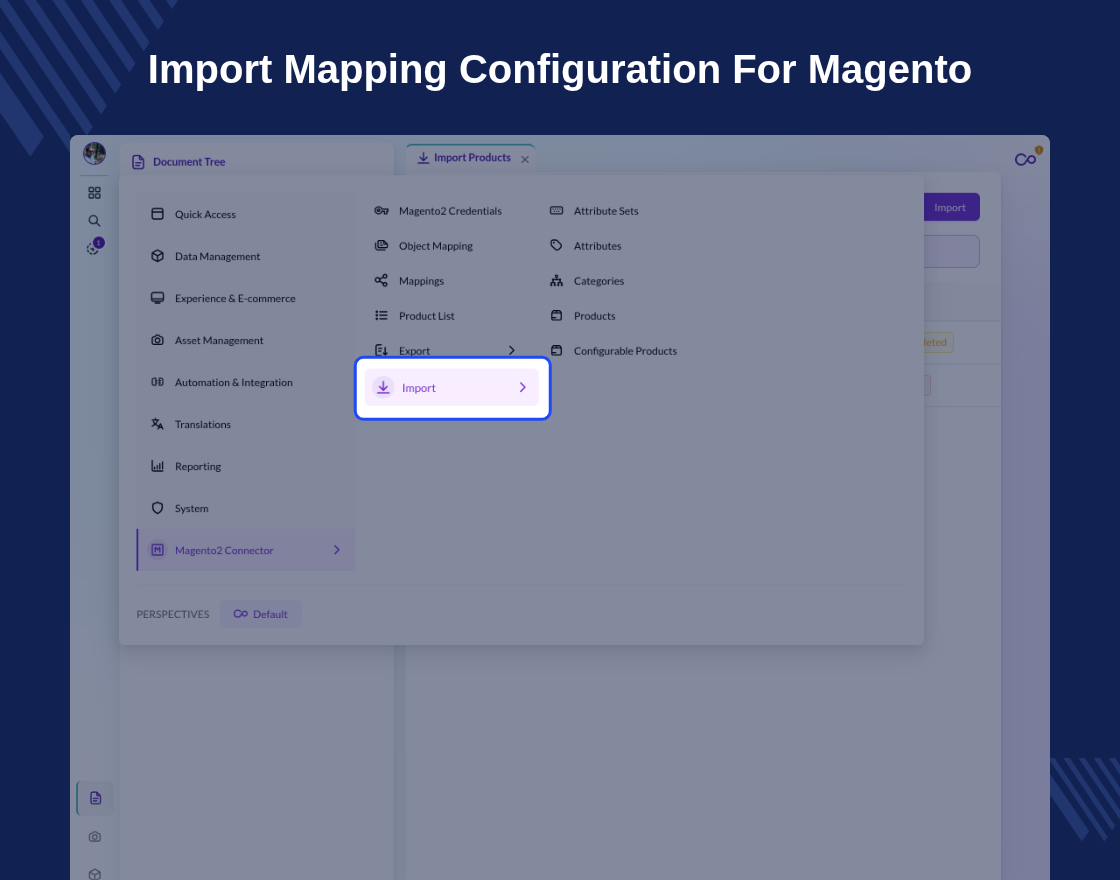
Task: Click the infinity logo at top right
Action: tap(1026, 159)
